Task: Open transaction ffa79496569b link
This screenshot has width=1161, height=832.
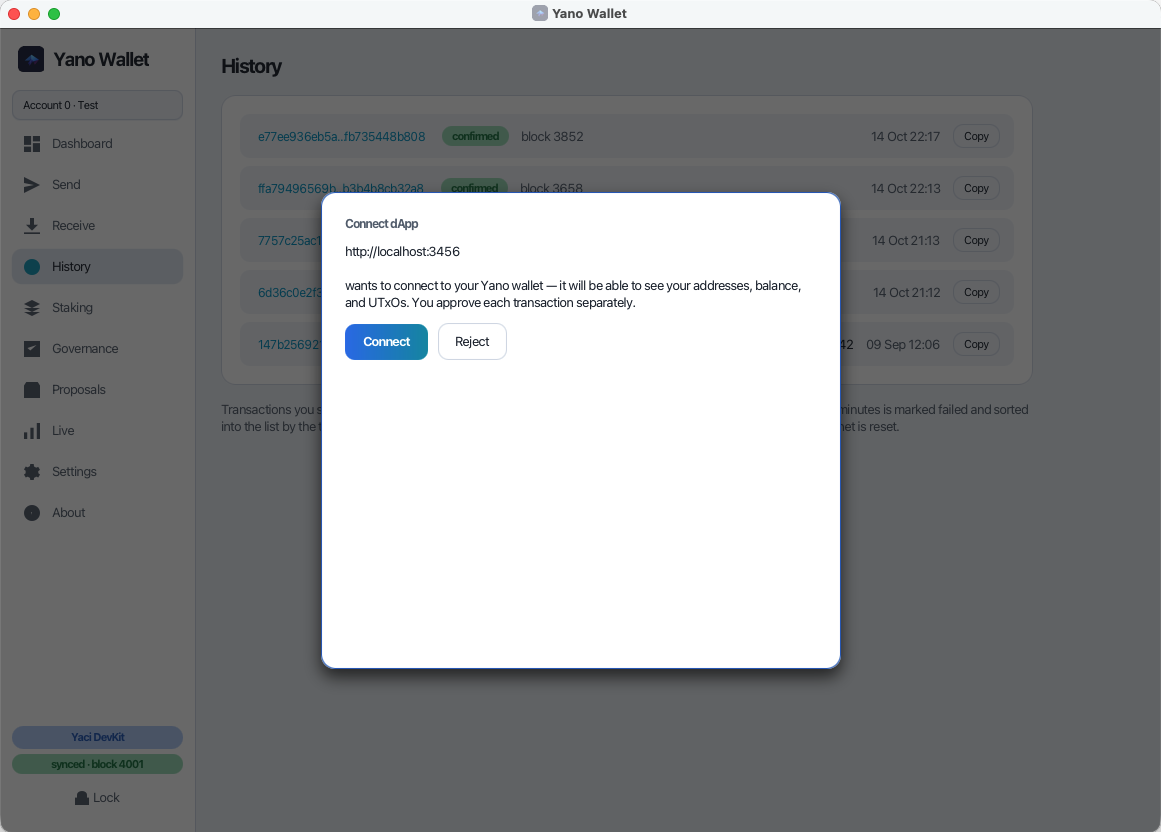Action: click(x=341, y=188)
